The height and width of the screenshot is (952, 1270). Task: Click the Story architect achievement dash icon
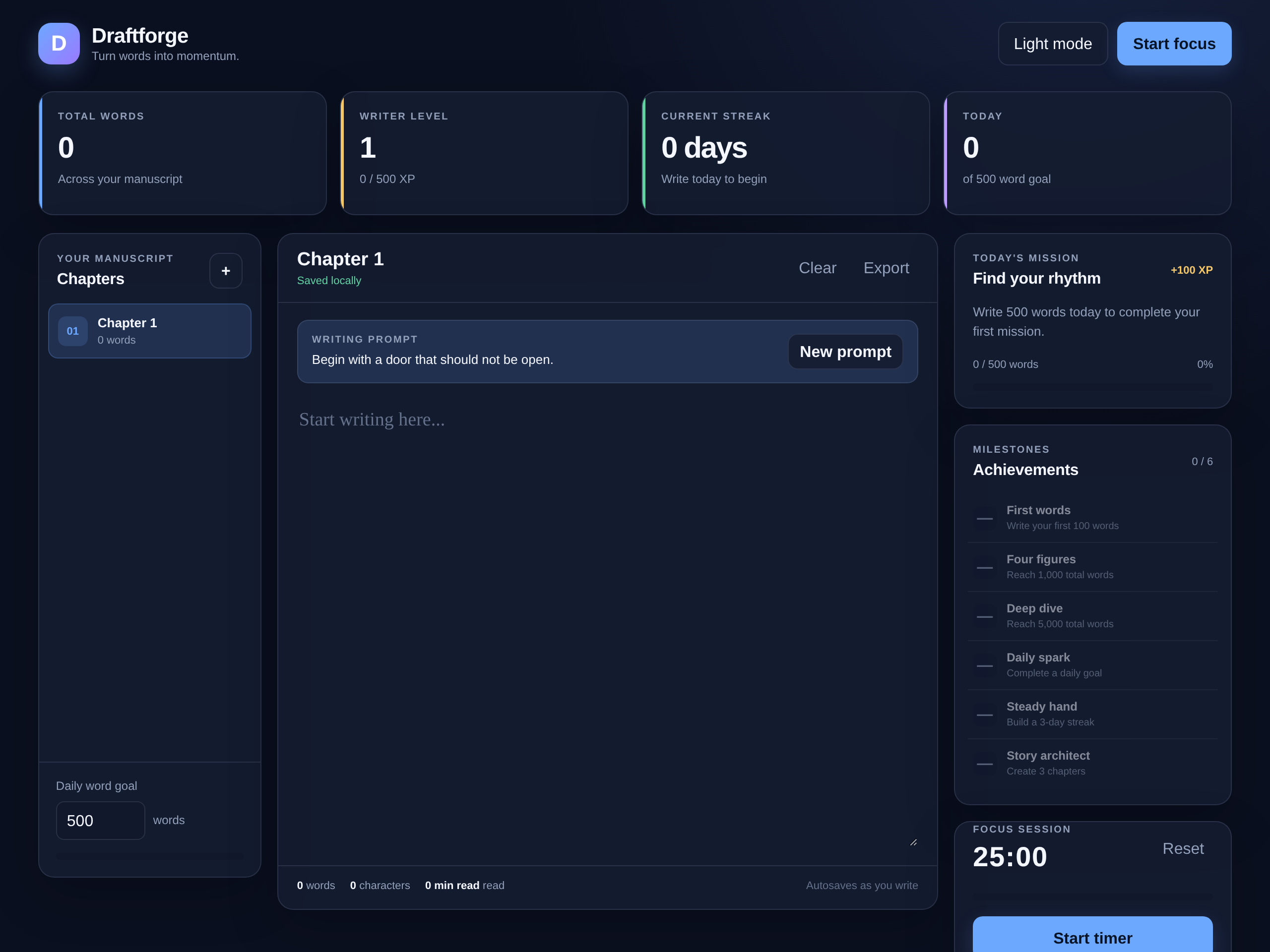click(985, 764)
